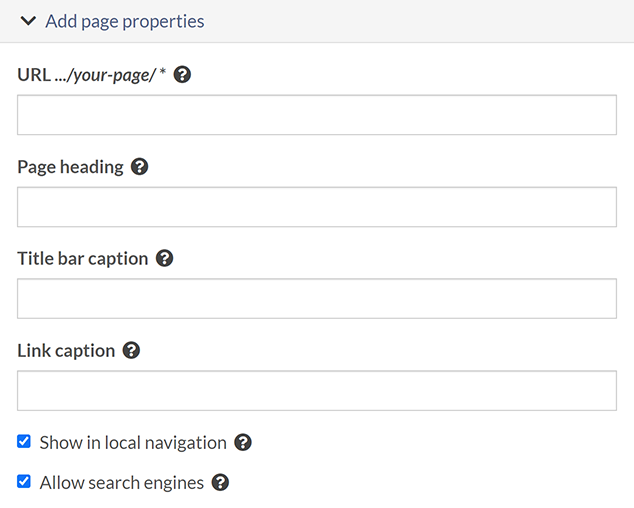This screenshot has width=634, height=508.
Task: Click the Title bar caption label
Action: tap(82, 259)
